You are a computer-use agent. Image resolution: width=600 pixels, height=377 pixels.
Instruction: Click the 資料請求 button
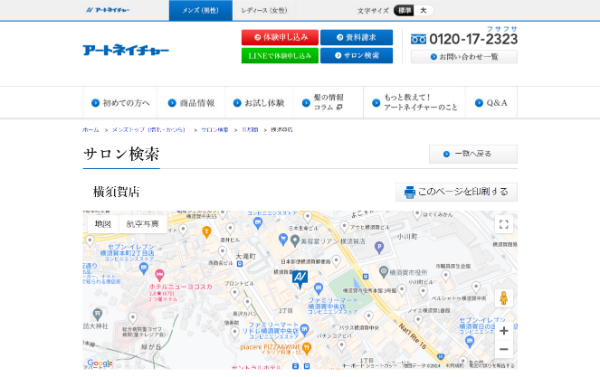pyautogui.click(x=356, y=37)
